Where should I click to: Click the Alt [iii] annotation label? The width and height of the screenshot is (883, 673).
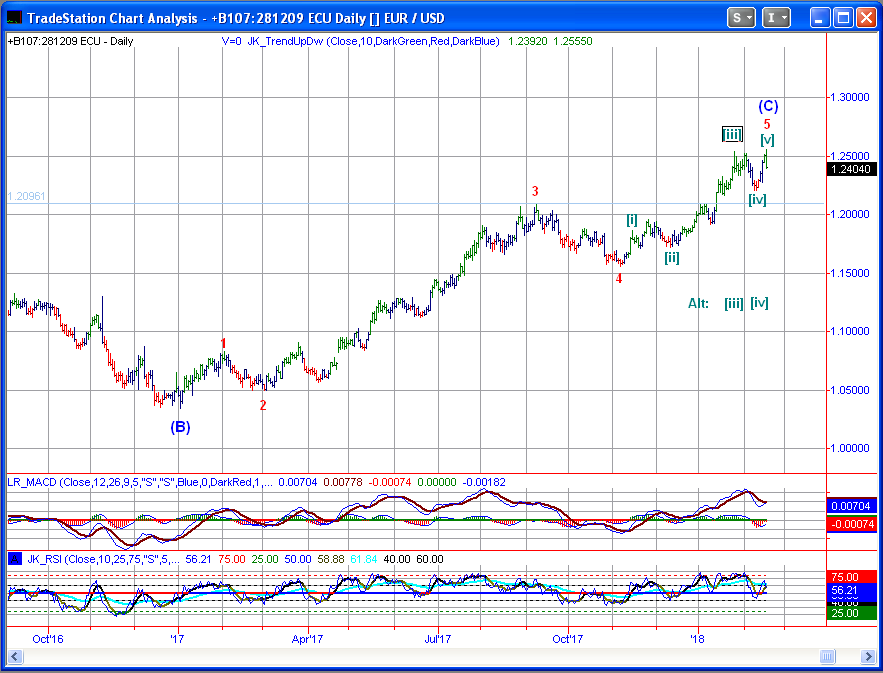[734, 304]
